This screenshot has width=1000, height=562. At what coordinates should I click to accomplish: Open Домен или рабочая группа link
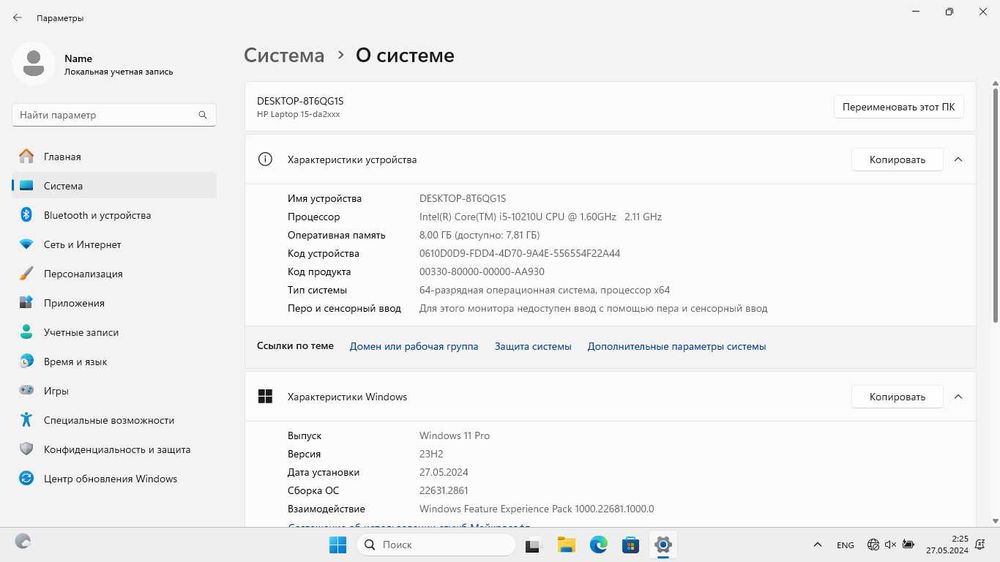pos(414,346)
